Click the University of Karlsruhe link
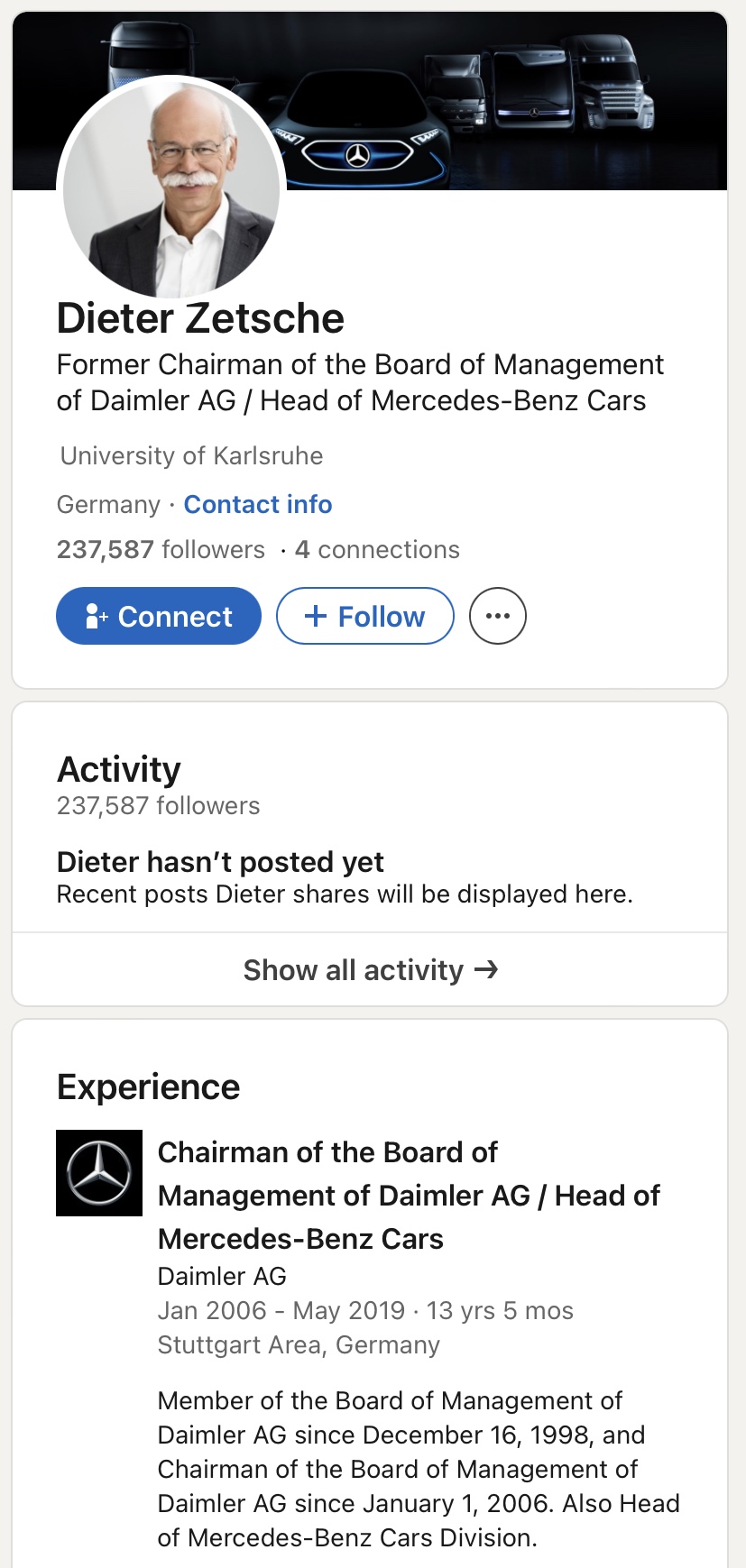 pos(191,455)
